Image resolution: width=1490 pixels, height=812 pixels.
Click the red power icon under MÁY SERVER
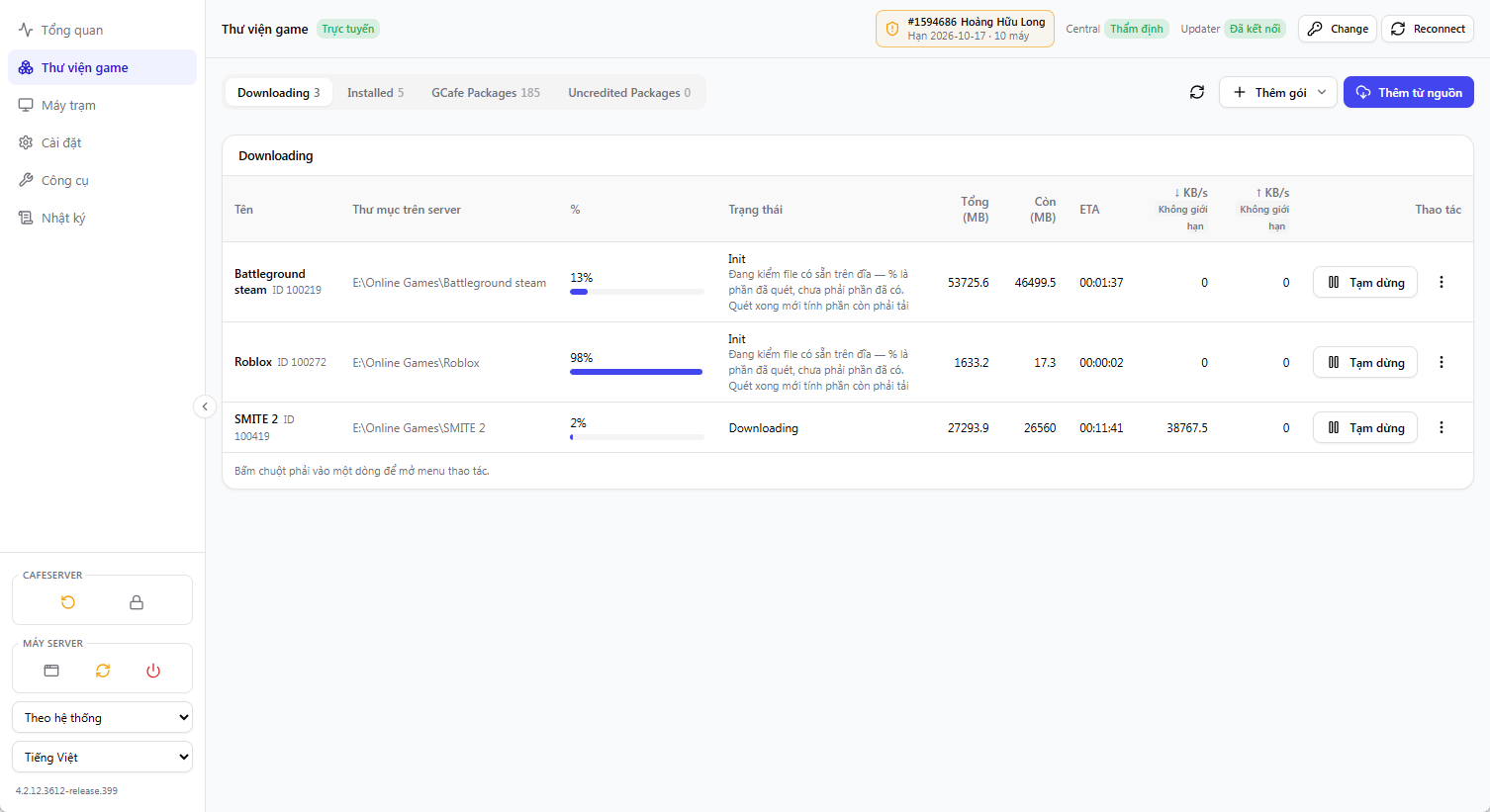(153, 671)
